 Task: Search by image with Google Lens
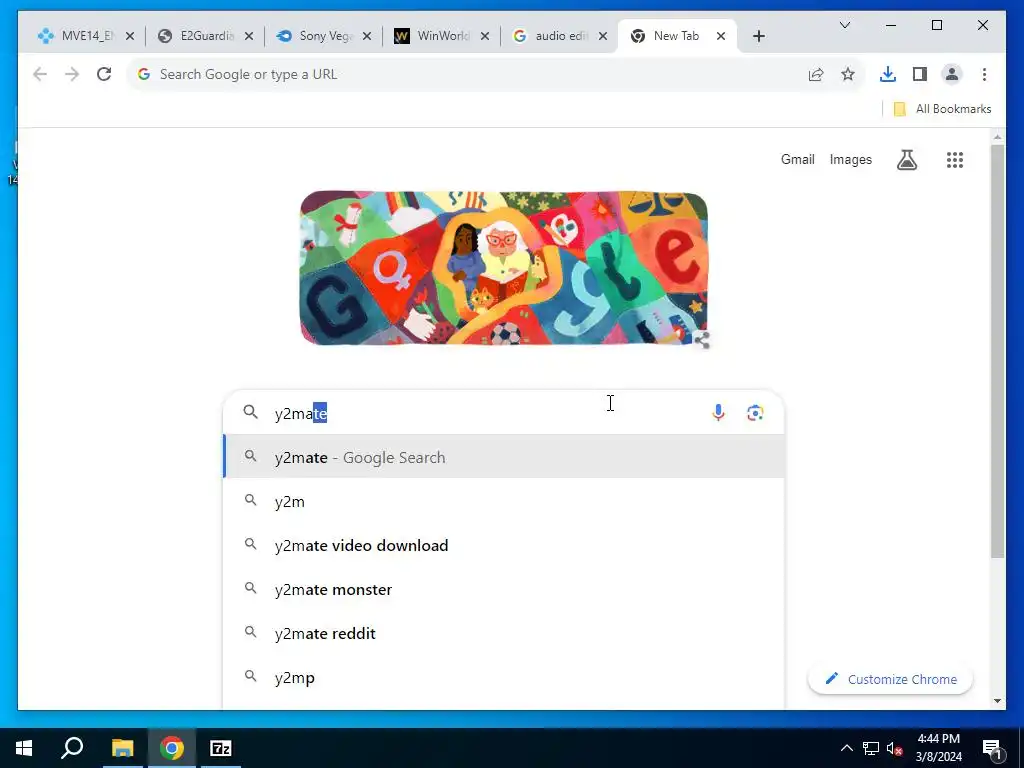(755, 413)
